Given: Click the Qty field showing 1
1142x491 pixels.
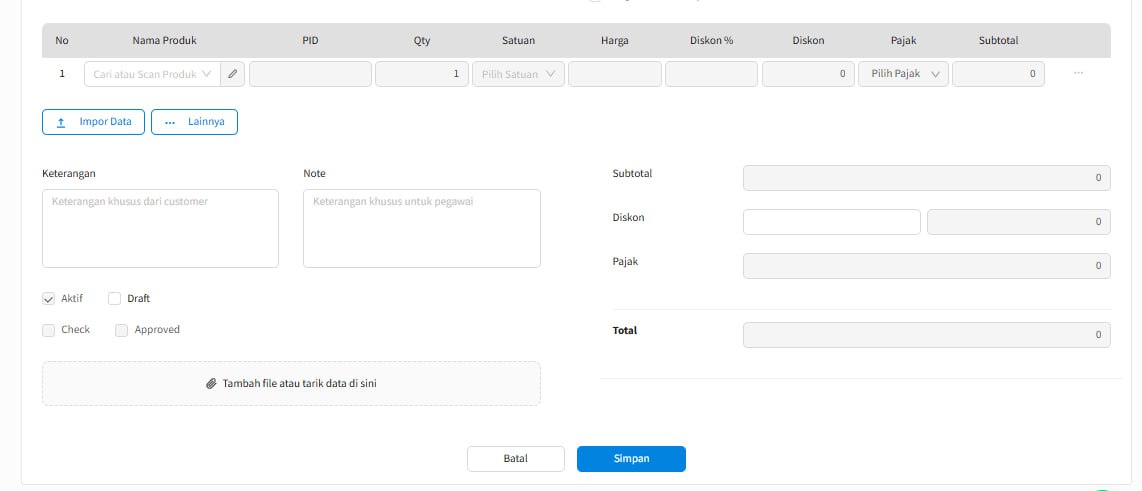Looking at the screenshot, I should click(x=422, y=74).
